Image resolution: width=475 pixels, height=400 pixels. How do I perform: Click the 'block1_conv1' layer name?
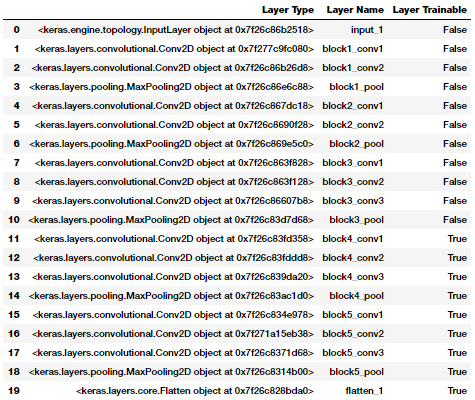[x=353, y=49]
